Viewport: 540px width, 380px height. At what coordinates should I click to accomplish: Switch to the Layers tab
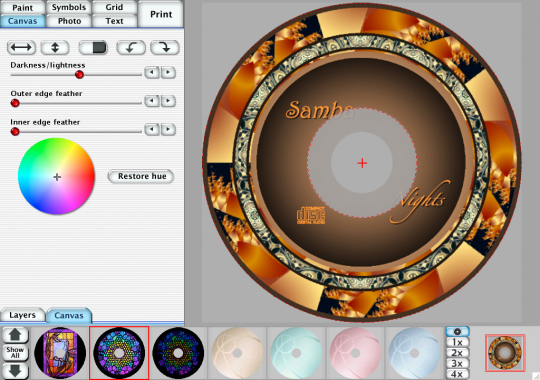23,315
